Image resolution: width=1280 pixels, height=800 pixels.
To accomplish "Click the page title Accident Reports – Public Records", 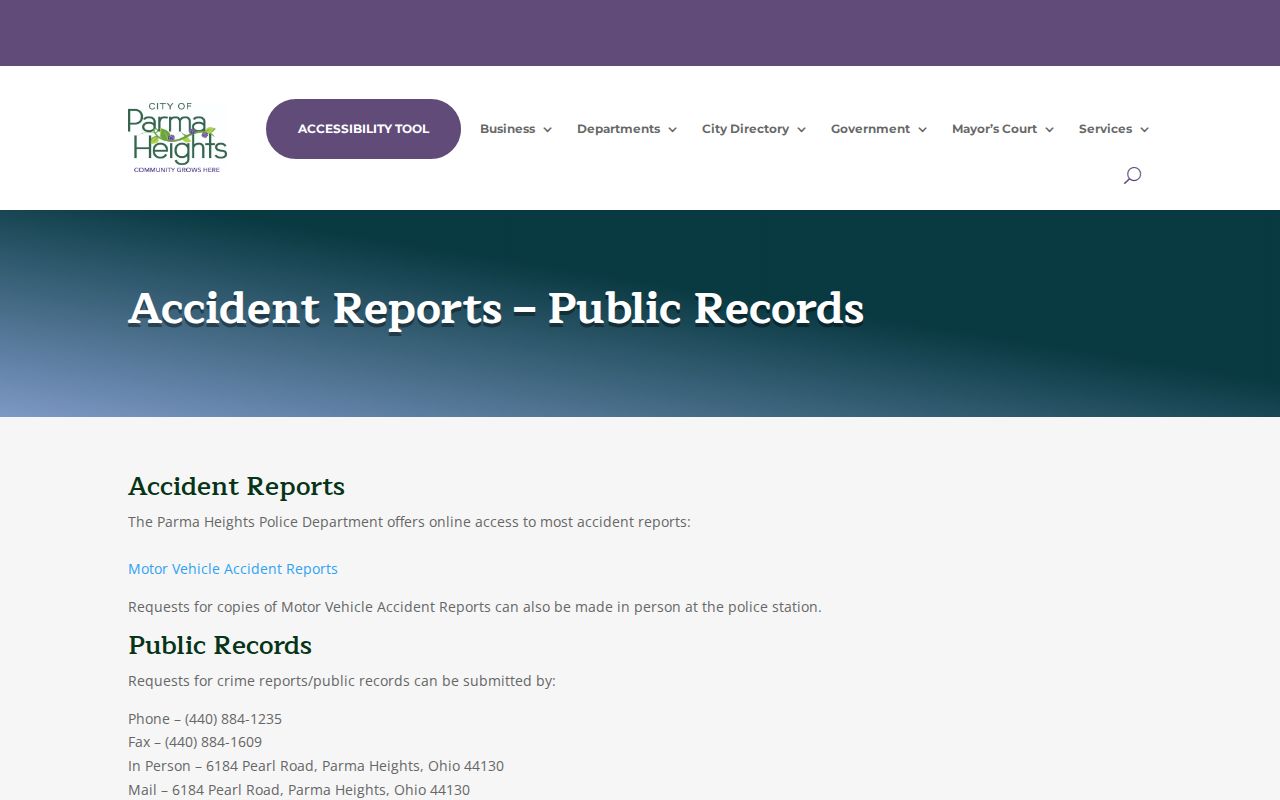I will pyautogui.click(x=496, y=309).
